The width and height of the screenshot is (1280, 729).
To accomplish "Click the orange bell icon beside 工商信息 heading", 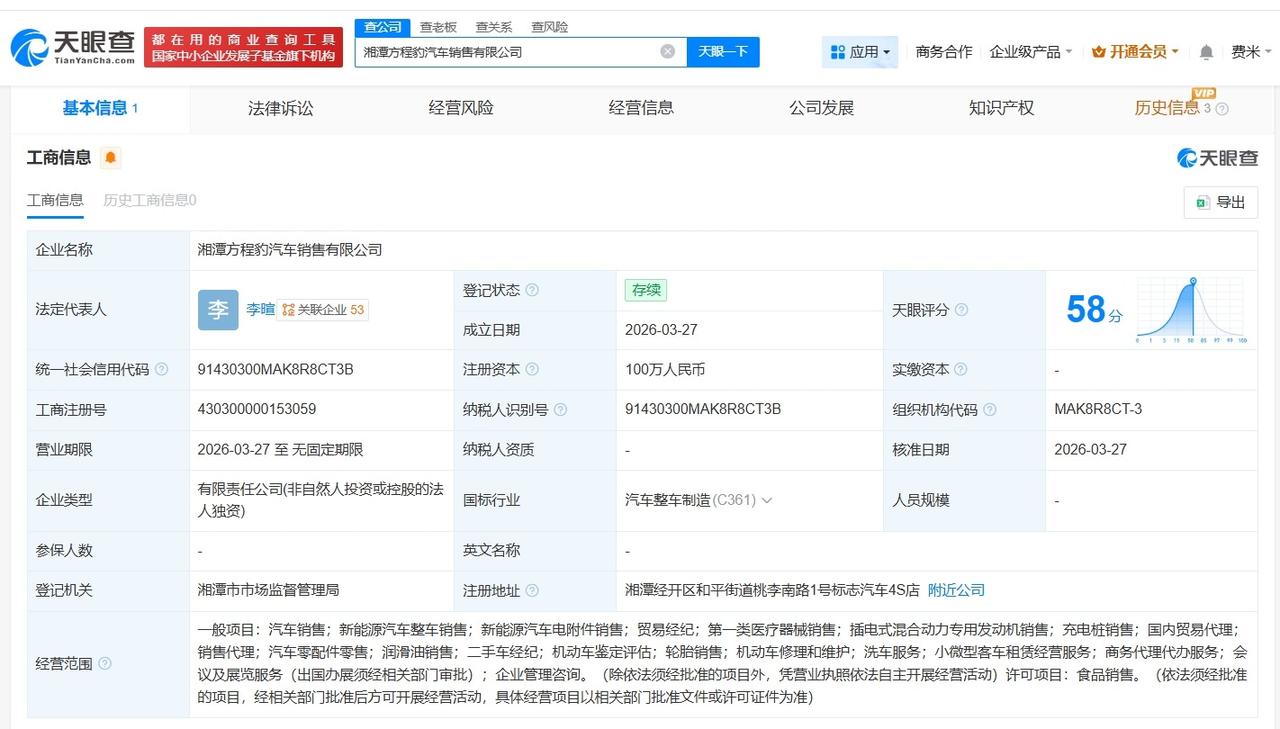I will tap(111, 157).
